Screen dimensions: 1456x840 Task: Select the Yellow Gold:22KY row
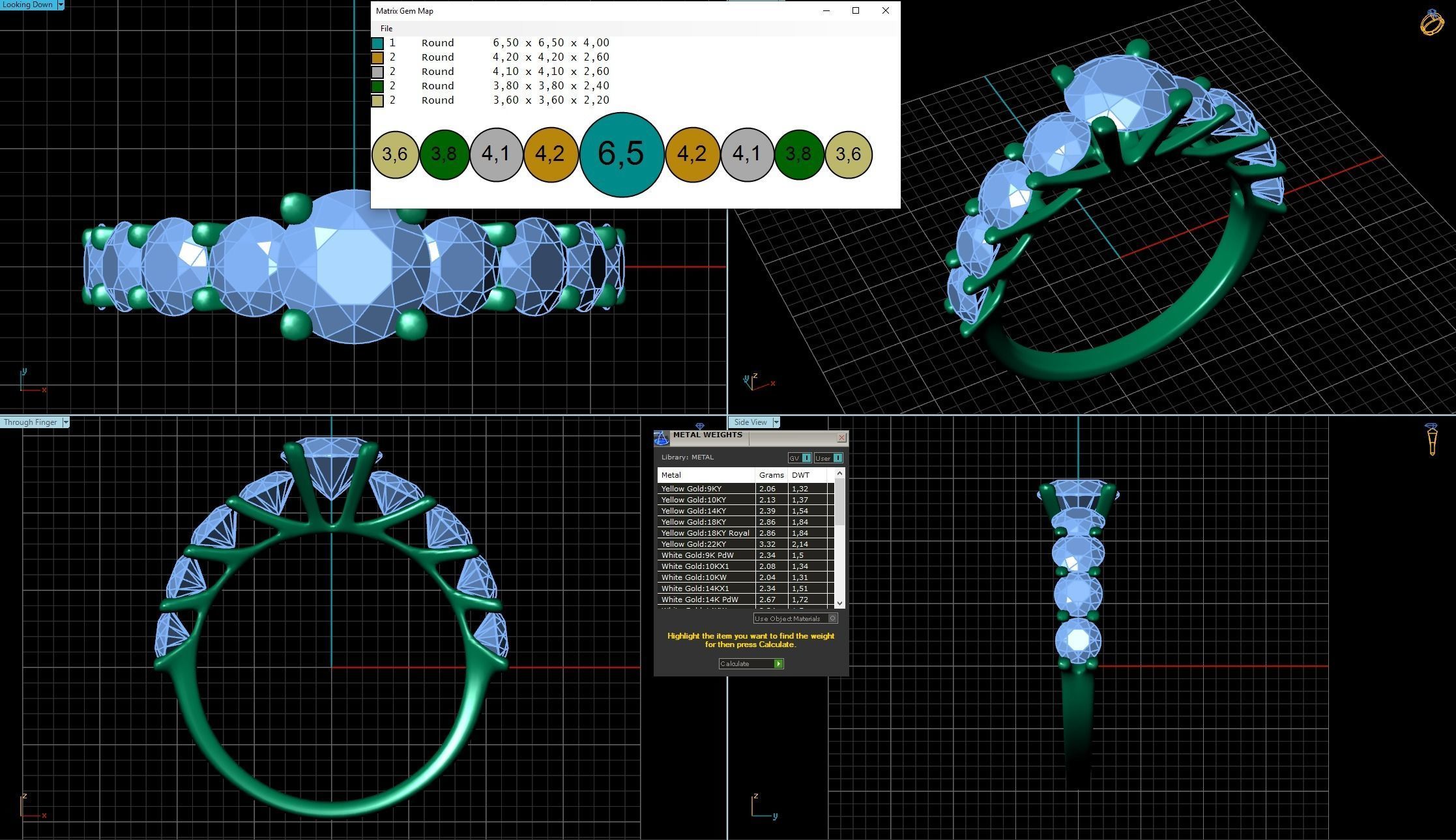pyautogui.click(x=746, y=544)
